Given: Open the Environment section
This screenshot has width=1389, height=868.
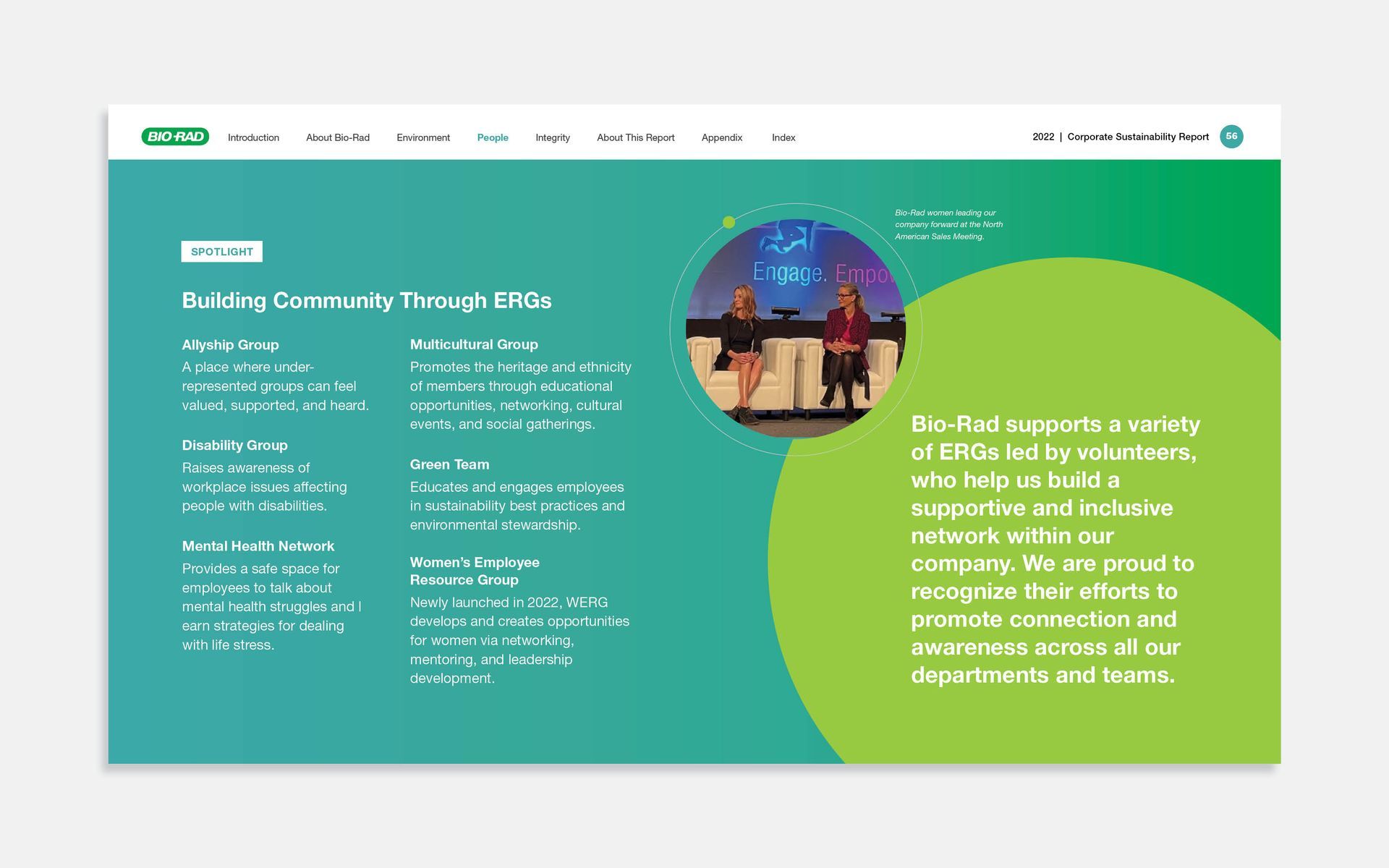Looking at the screenshot, I should point(423,137).
